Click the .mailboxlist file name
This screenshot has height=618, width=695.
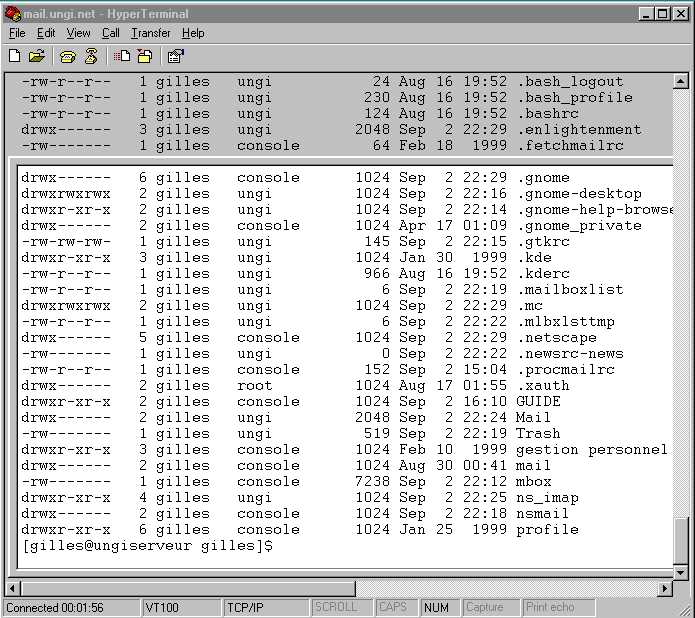pos(570,289)
